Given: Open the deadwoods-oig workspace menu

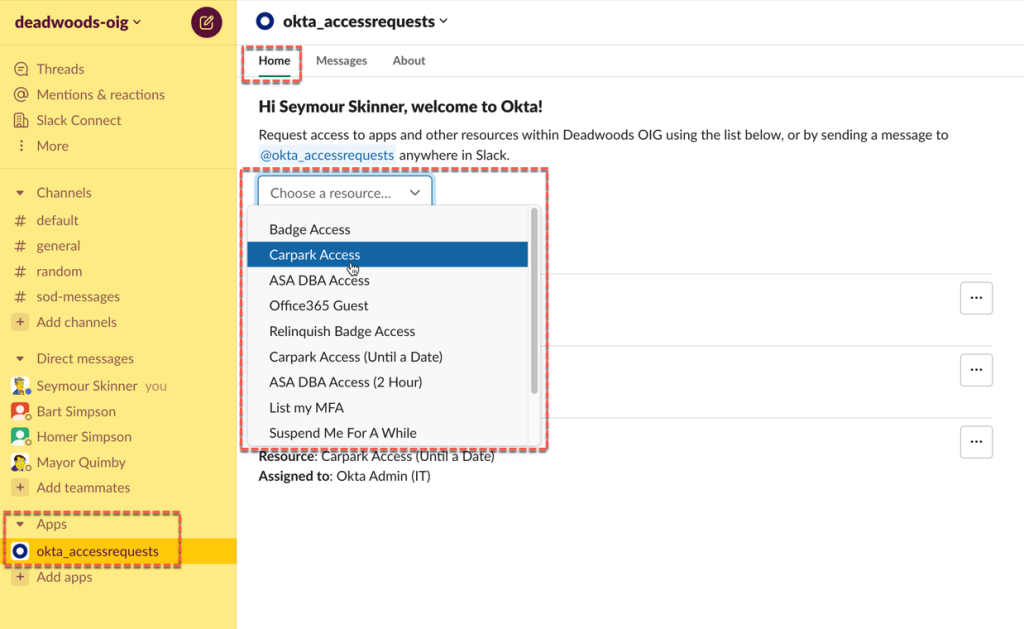Looking at the screenshot, I should pos(78,22).
